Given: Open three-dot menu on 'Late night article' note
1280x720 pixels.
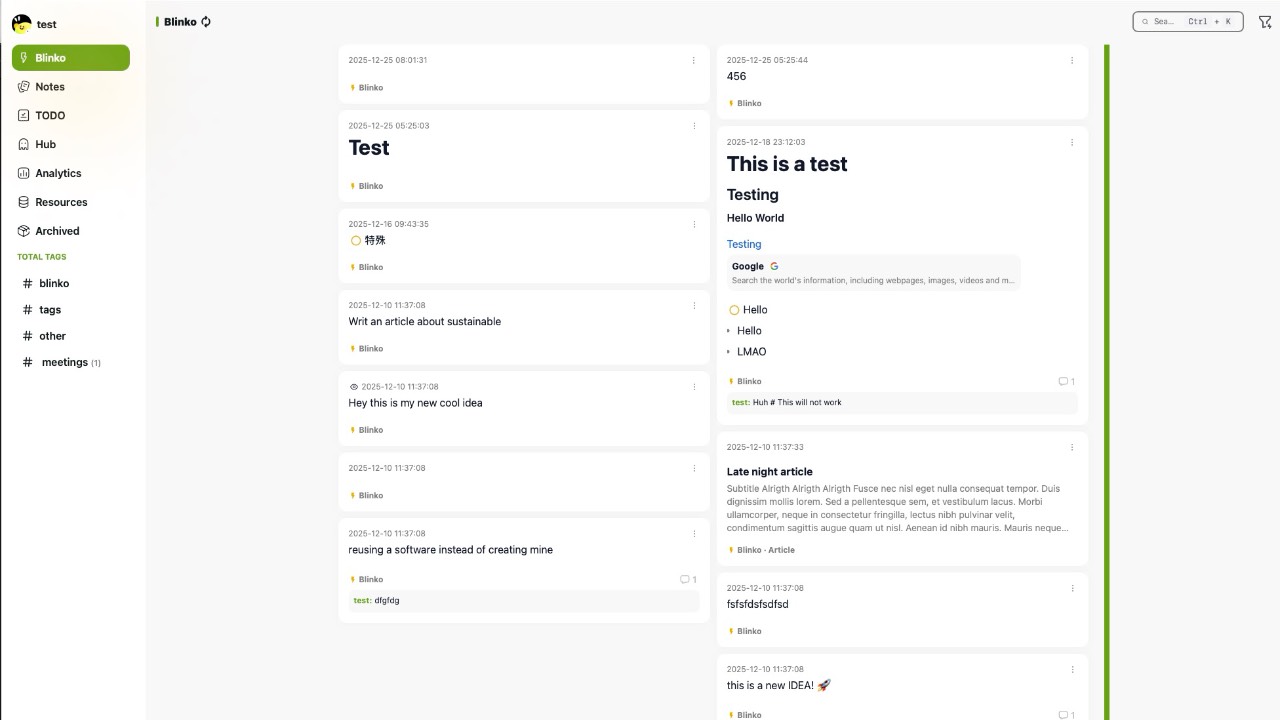Looking at the screenshot, I should click(1072, 447).
